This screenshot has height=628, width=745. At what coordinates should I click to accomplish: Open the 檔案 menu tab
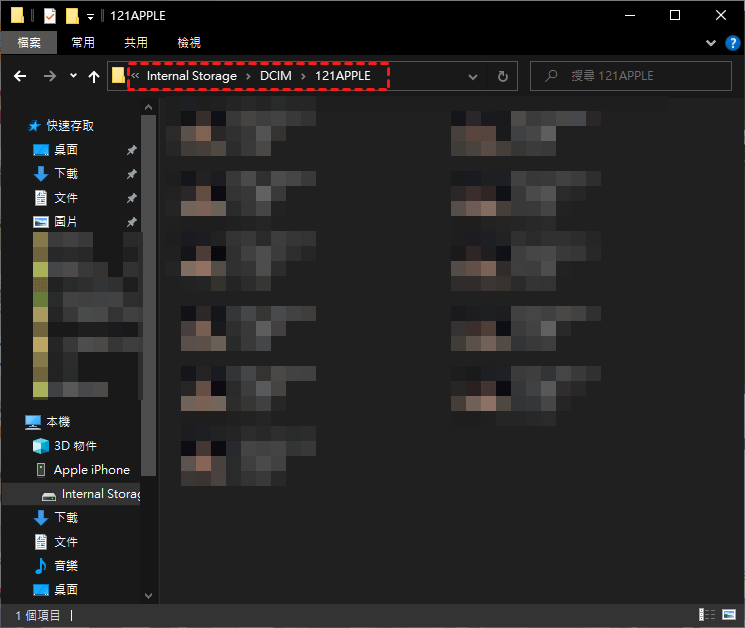coord(30,43)
